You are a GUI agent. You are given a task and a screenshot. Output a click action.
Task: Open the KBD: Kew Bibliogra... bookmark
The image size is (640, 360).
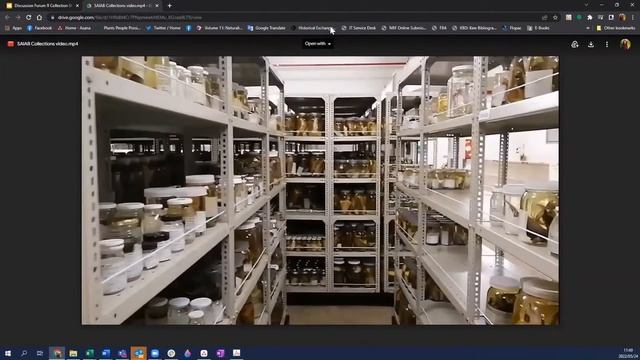pyautogui.click(x=474, y=28)
